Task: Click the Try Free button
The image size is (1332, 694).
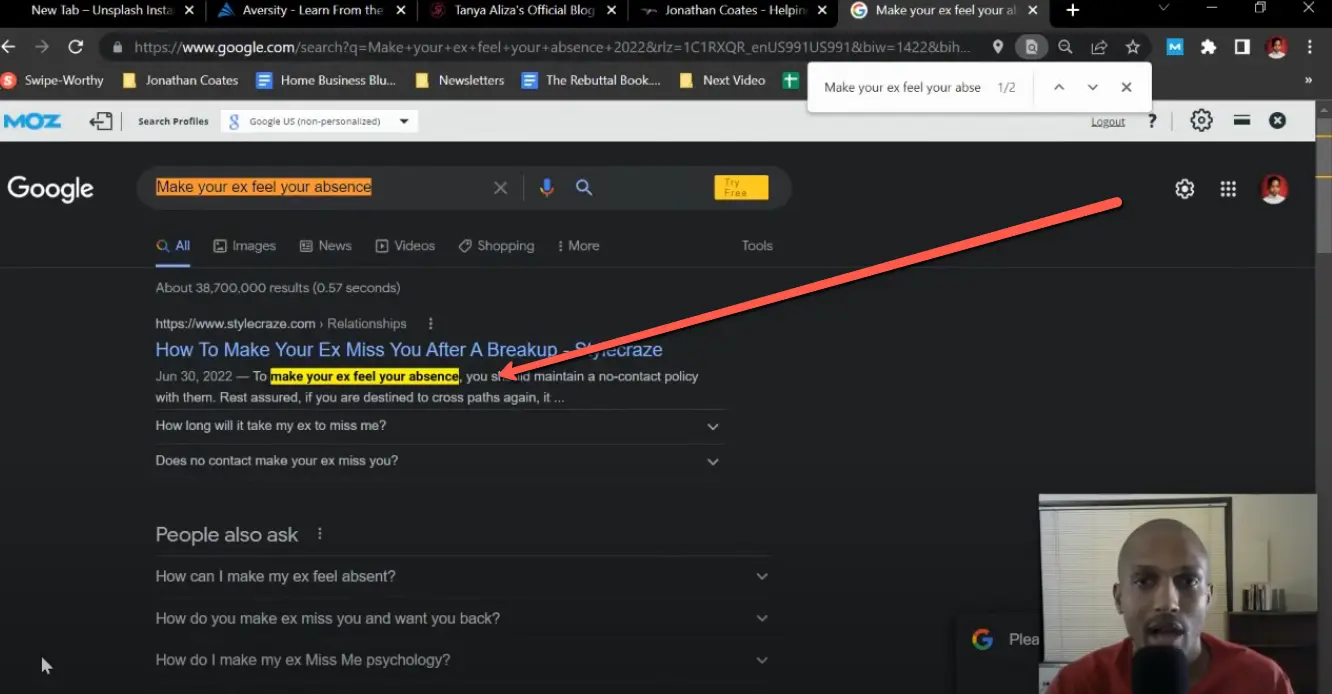Action: pyautogui.click(x=740, y=186)
